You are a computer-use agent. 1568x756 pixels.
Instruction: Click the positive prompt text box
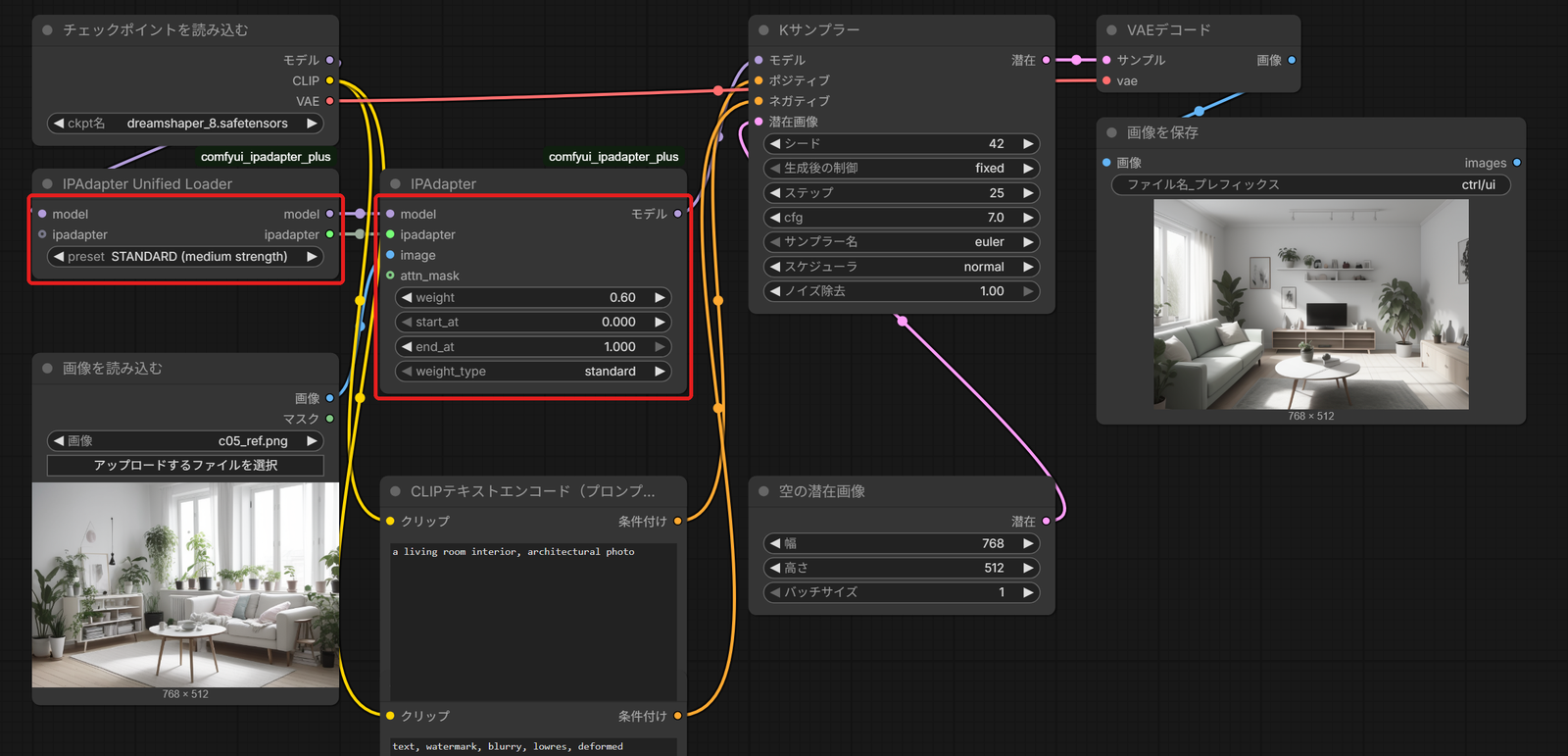click(533, 621)
